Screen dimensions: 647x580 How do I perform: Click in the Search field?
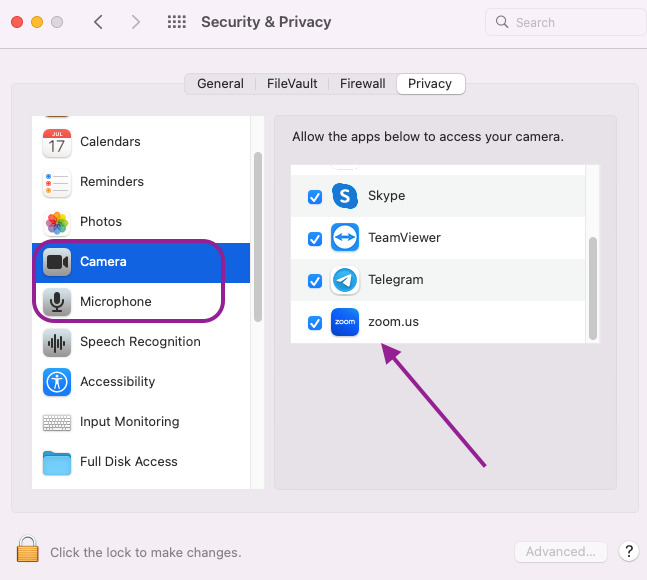tap(565, 22)
